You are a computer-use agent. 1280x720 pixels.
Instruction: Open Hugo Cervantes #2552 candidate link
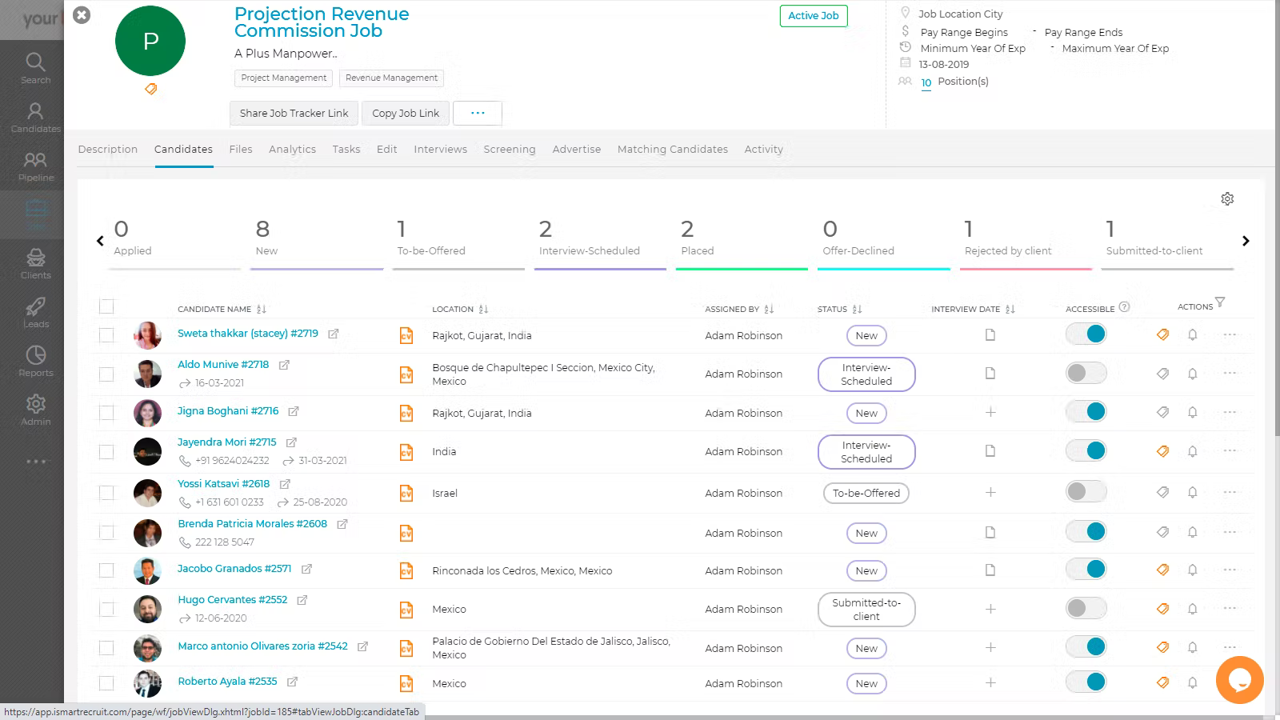tap(232, 600)
